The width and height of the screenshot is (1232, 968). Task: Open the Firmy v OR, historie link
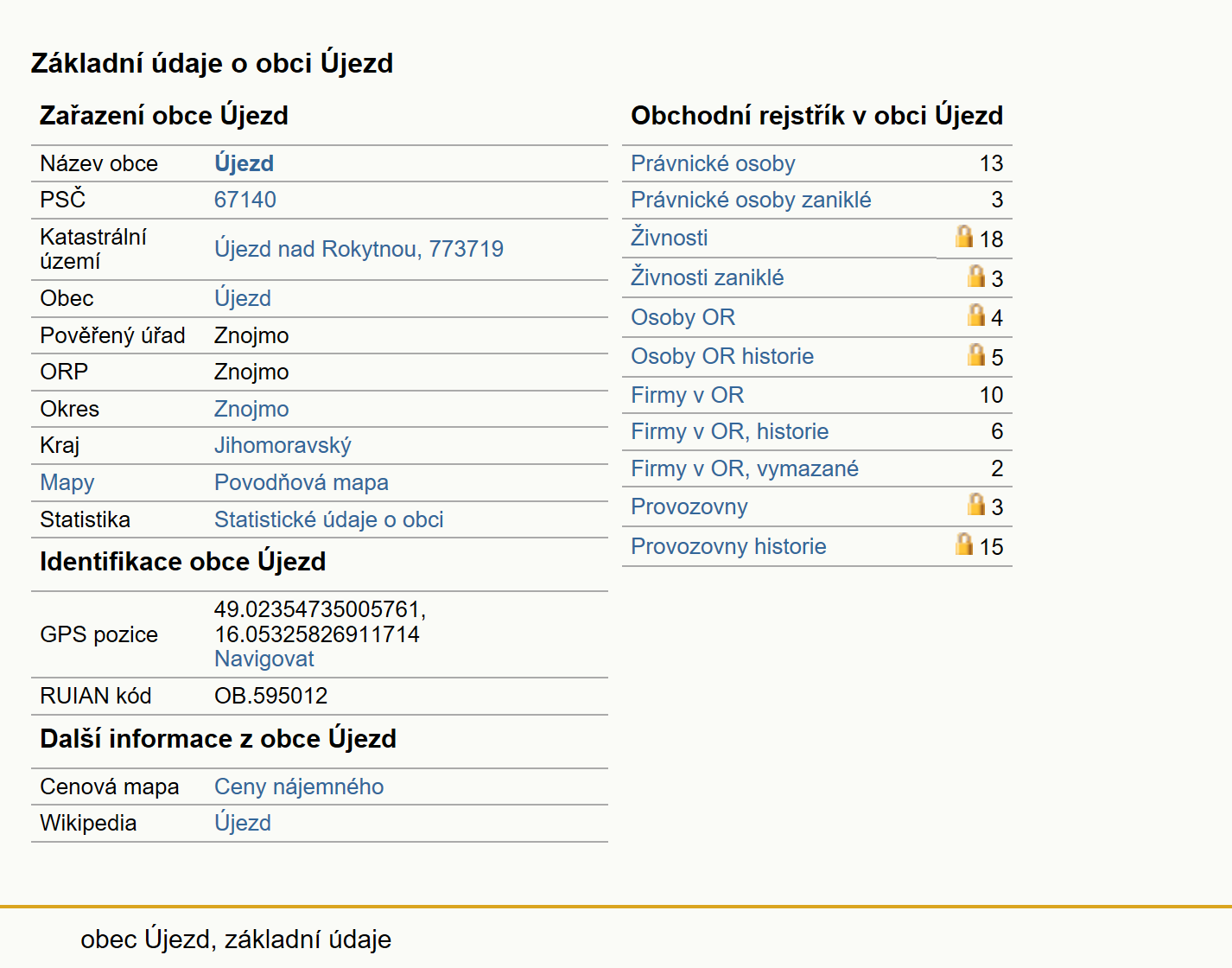[x=729, y=431]
